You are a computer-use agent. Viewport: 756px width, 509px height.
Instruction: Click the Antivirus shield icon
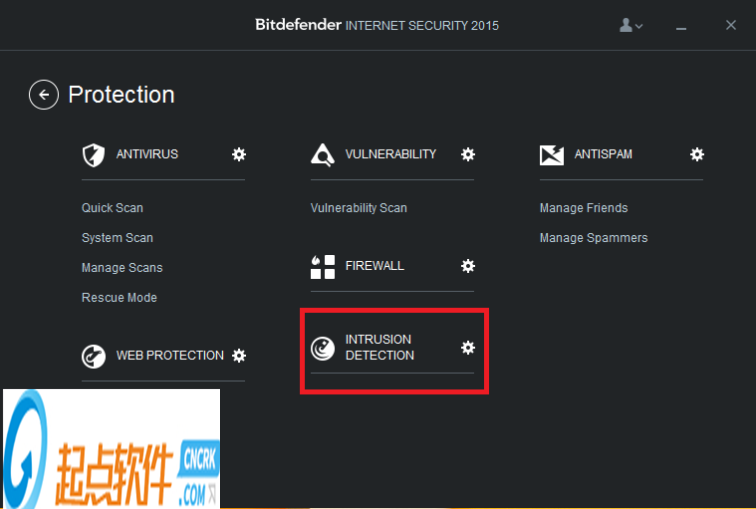point(93,155)
